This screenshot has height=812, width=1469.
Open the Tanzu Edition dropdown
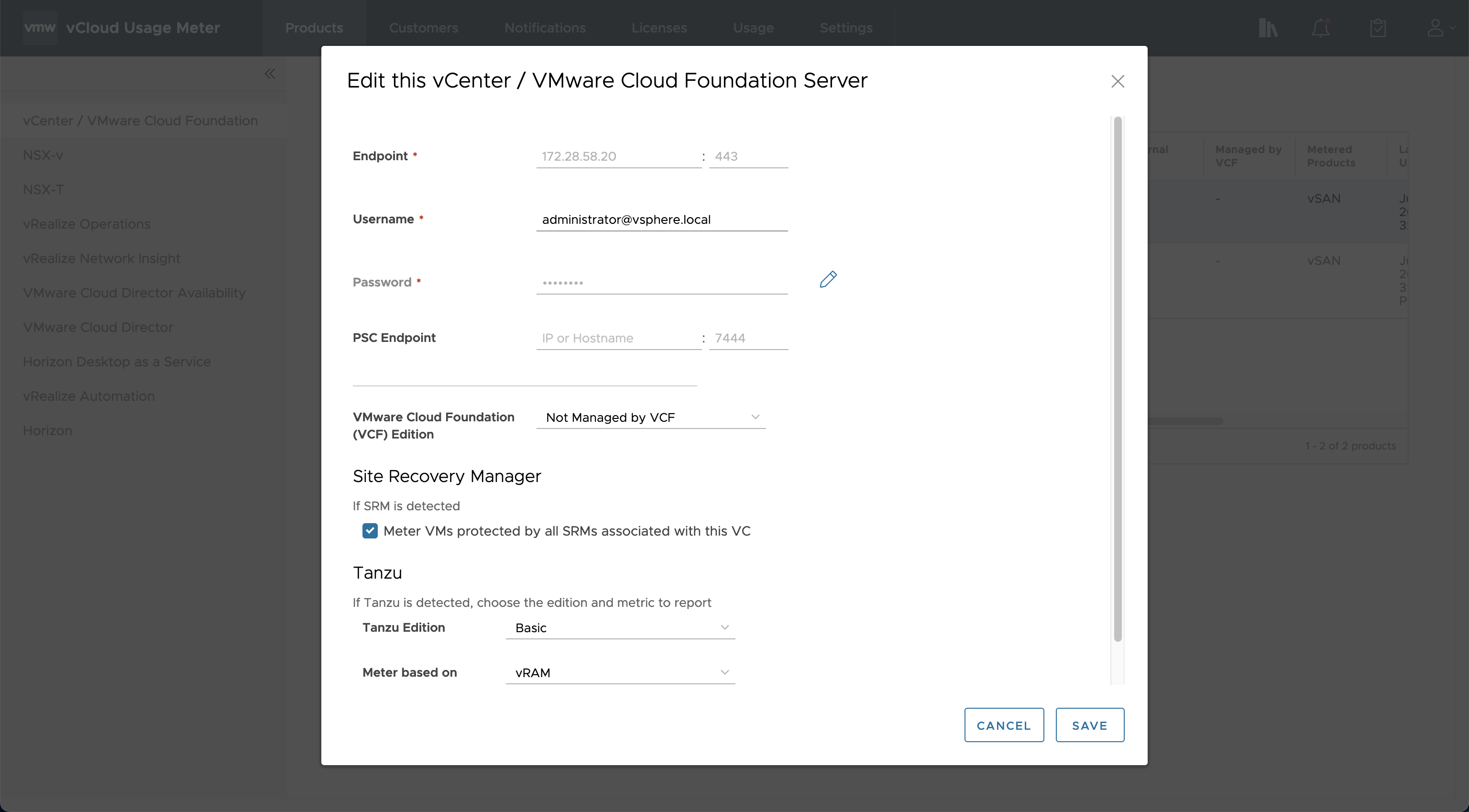coord(620,628)
